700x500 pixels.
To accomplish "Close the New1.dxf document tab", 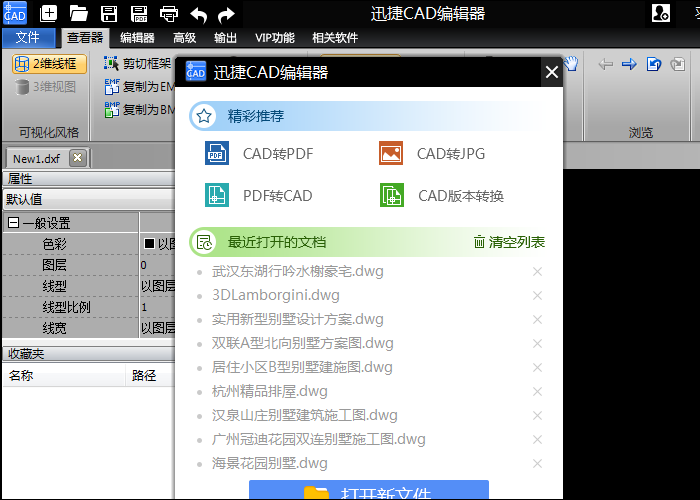I will tap(78, 158).
